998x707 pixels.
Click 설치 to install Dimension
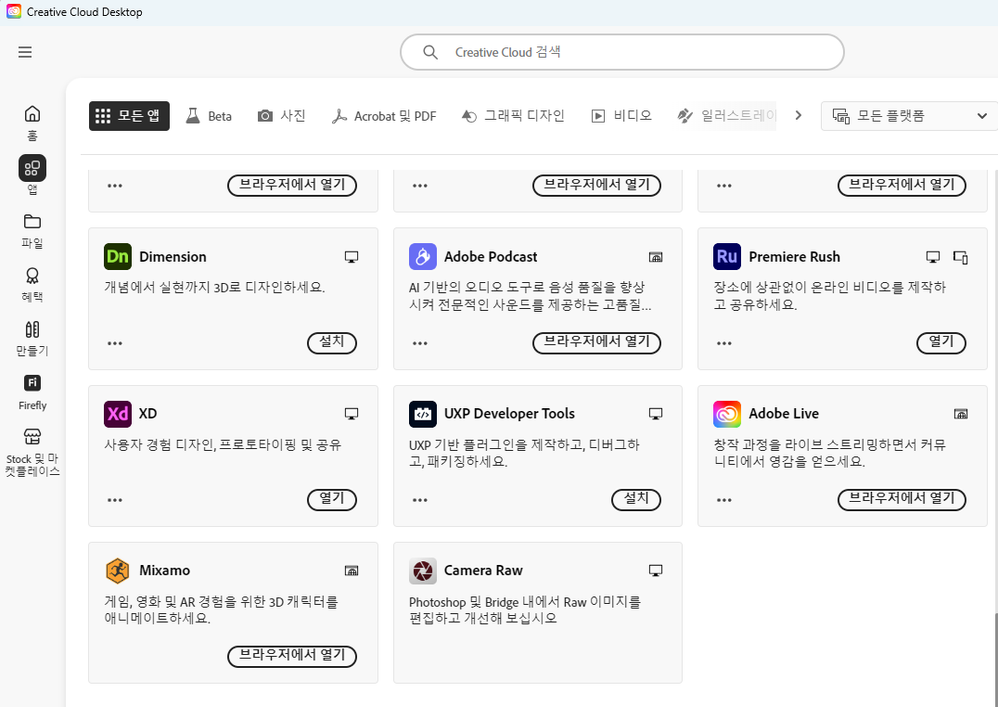tap(331, 343)
